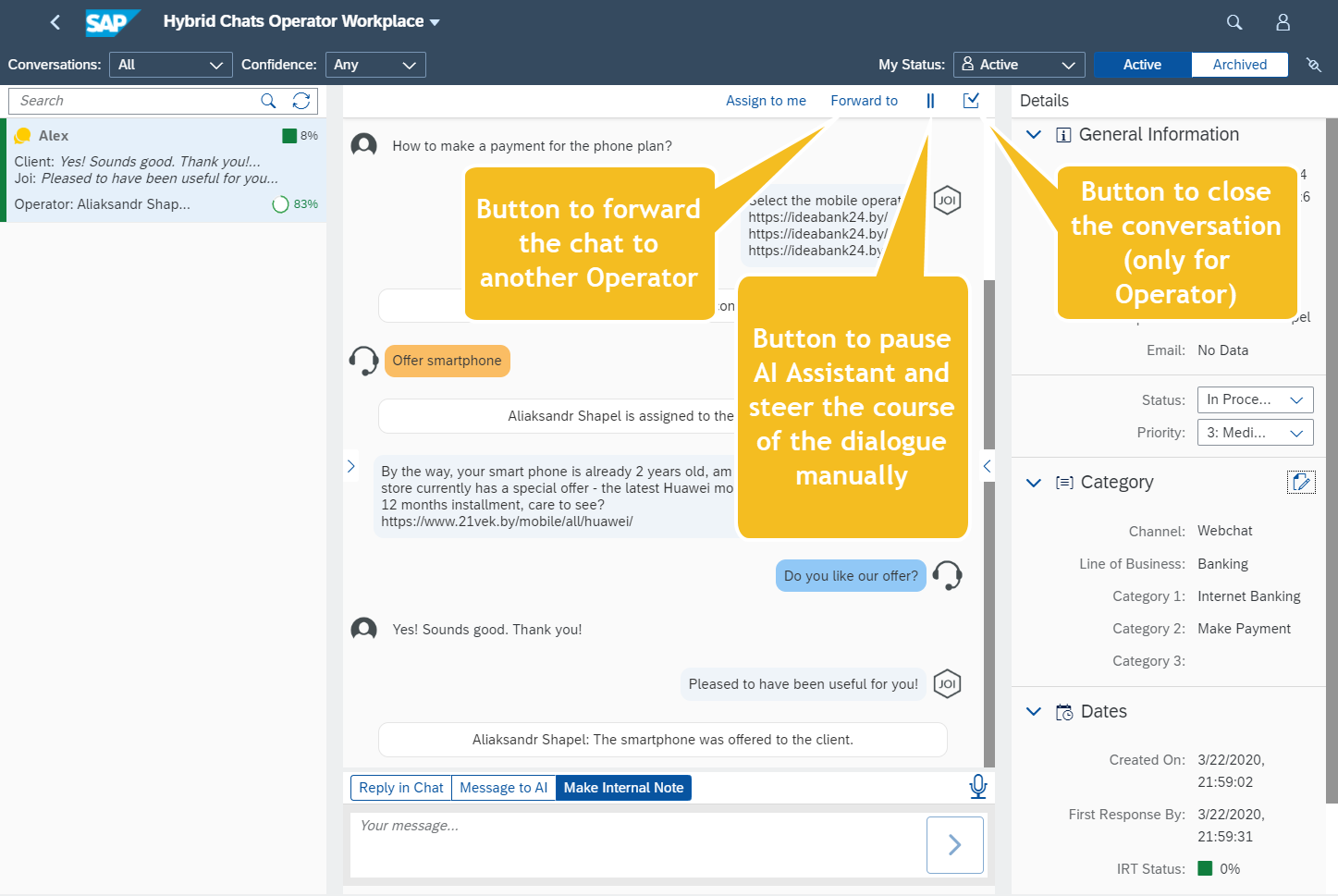The width and height of the screenshot is (1338, 896).
Task: Select Reply in Chat mode
Action: click(400, 788)
